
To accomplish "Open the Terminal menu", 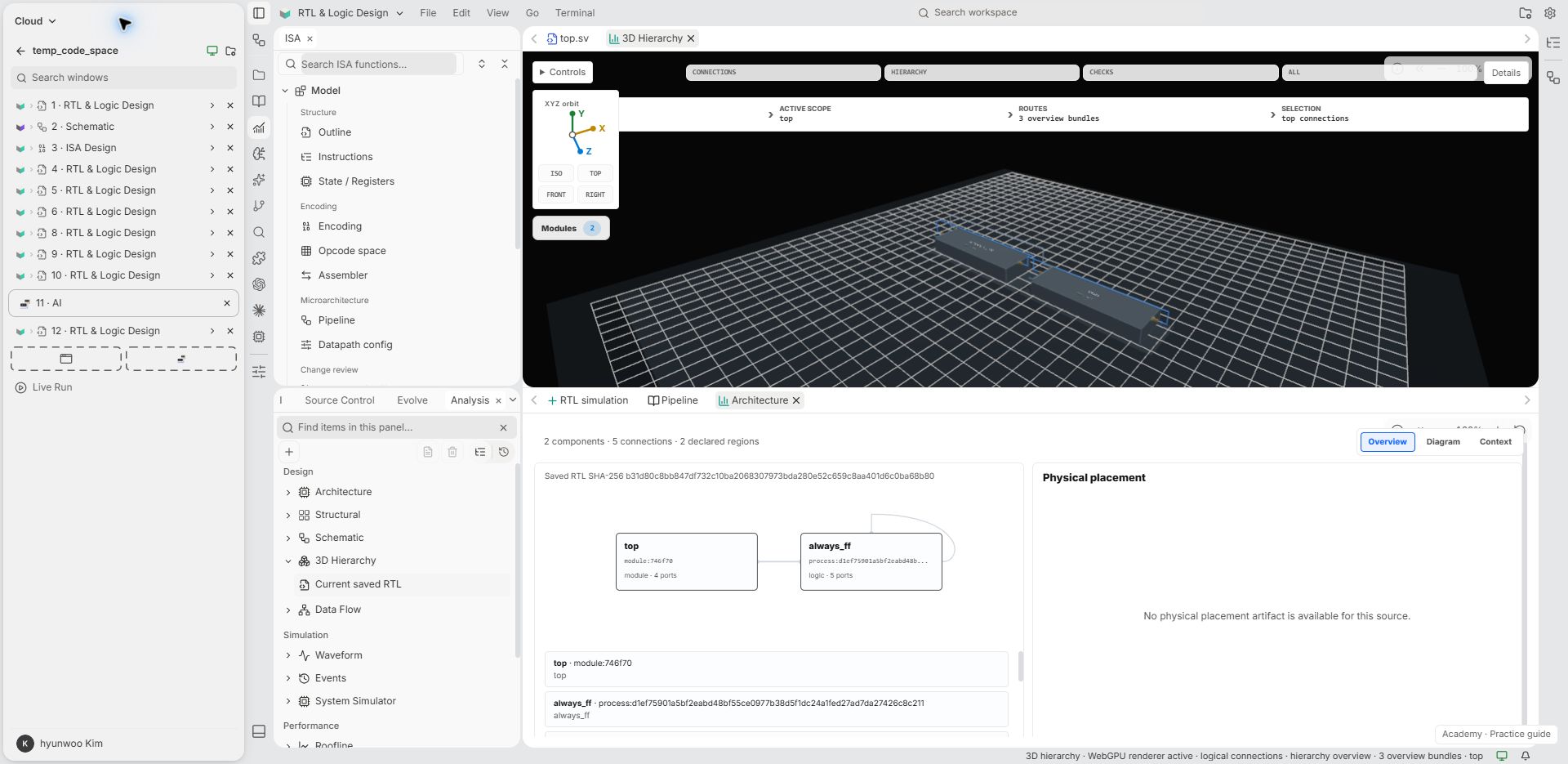I will pyautogui.click(x=575, y=13).
